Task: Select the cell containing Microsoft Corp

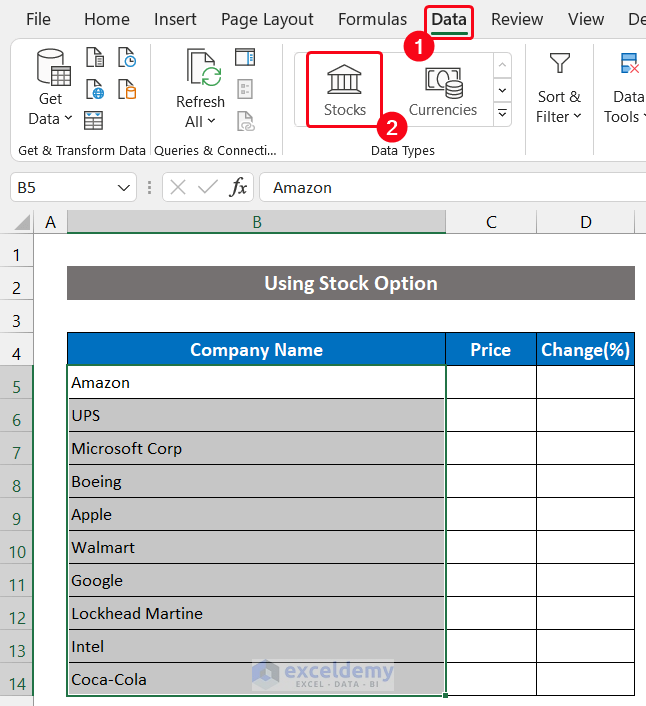Action: 256,448
